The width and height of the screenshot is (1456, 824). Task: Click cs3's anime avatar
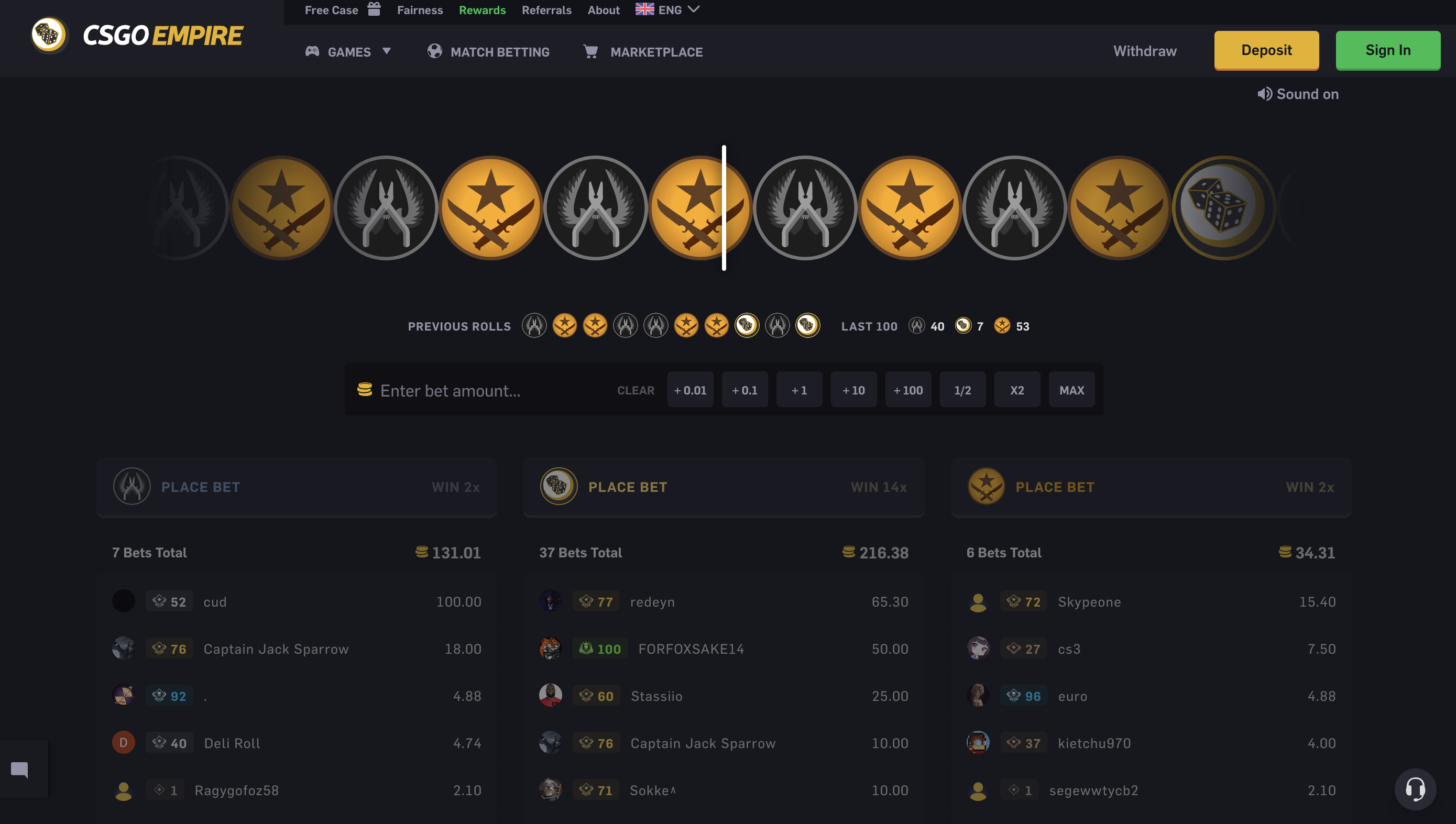(x=978, y=649)
